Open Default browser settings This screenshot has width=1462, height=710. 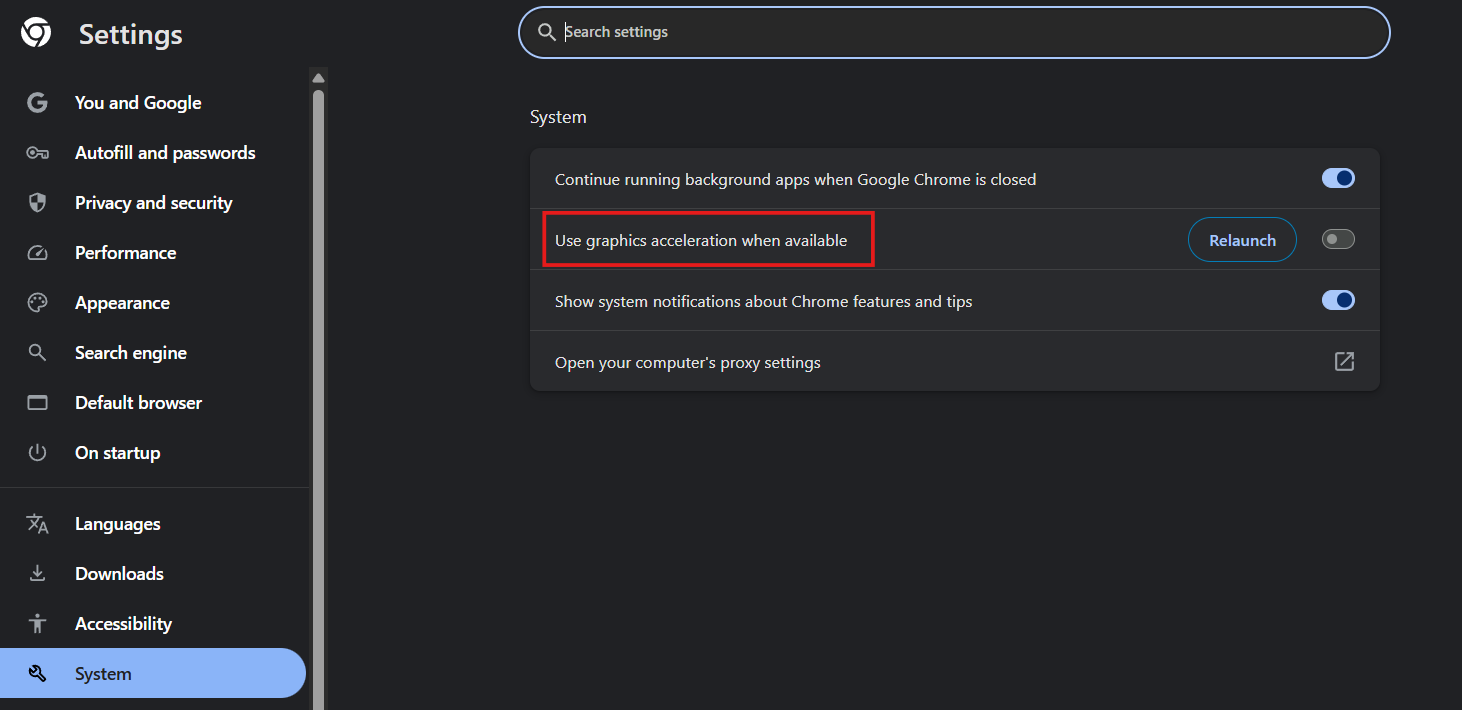138,403
